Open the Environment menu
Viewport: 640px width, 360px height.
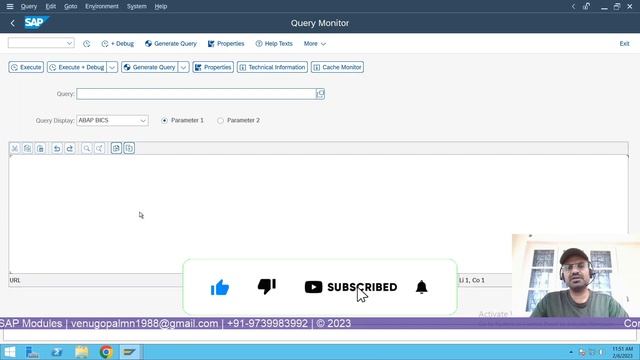tap(102, 7)
